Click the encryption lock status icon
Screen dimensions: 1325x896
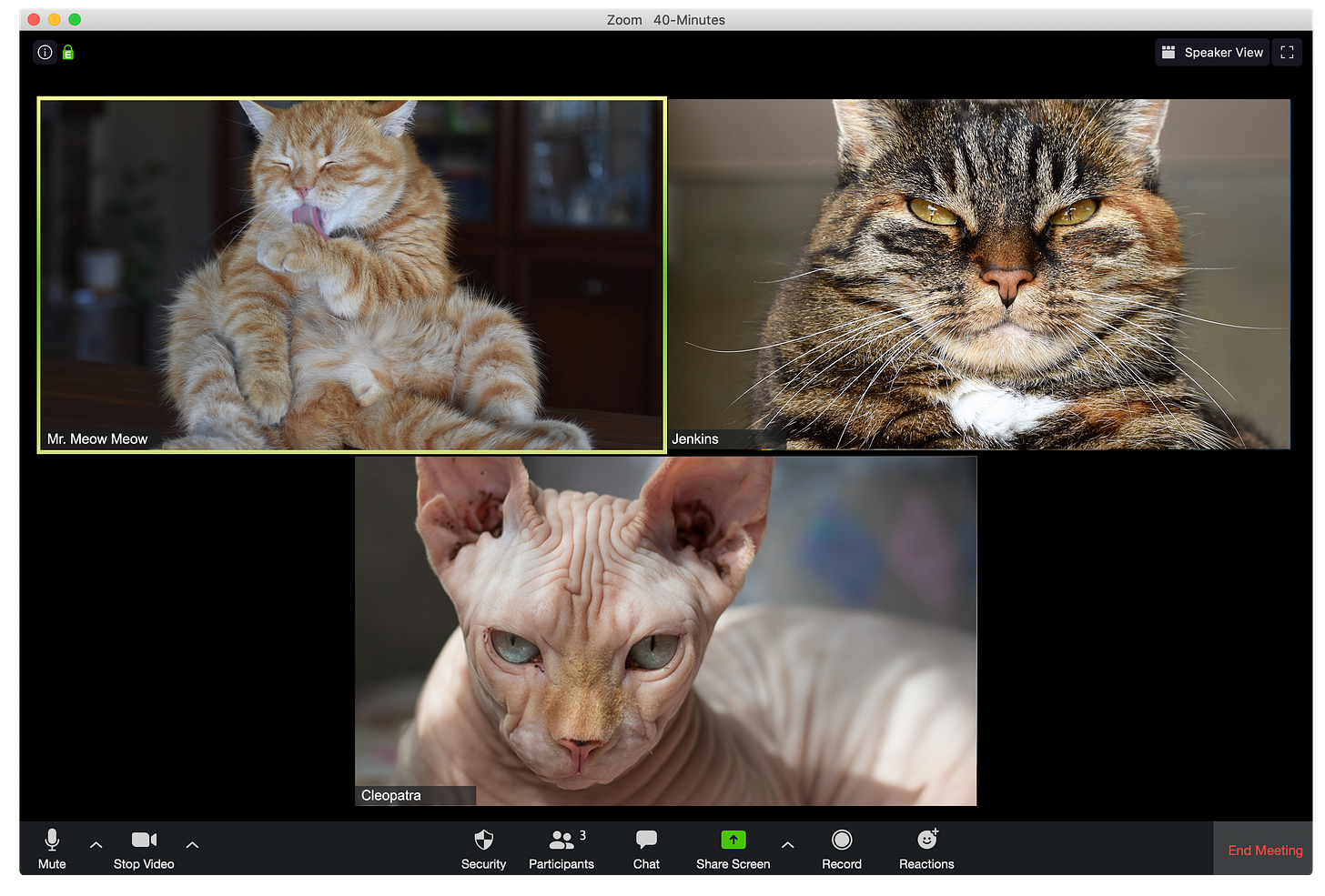coord(67,52)
